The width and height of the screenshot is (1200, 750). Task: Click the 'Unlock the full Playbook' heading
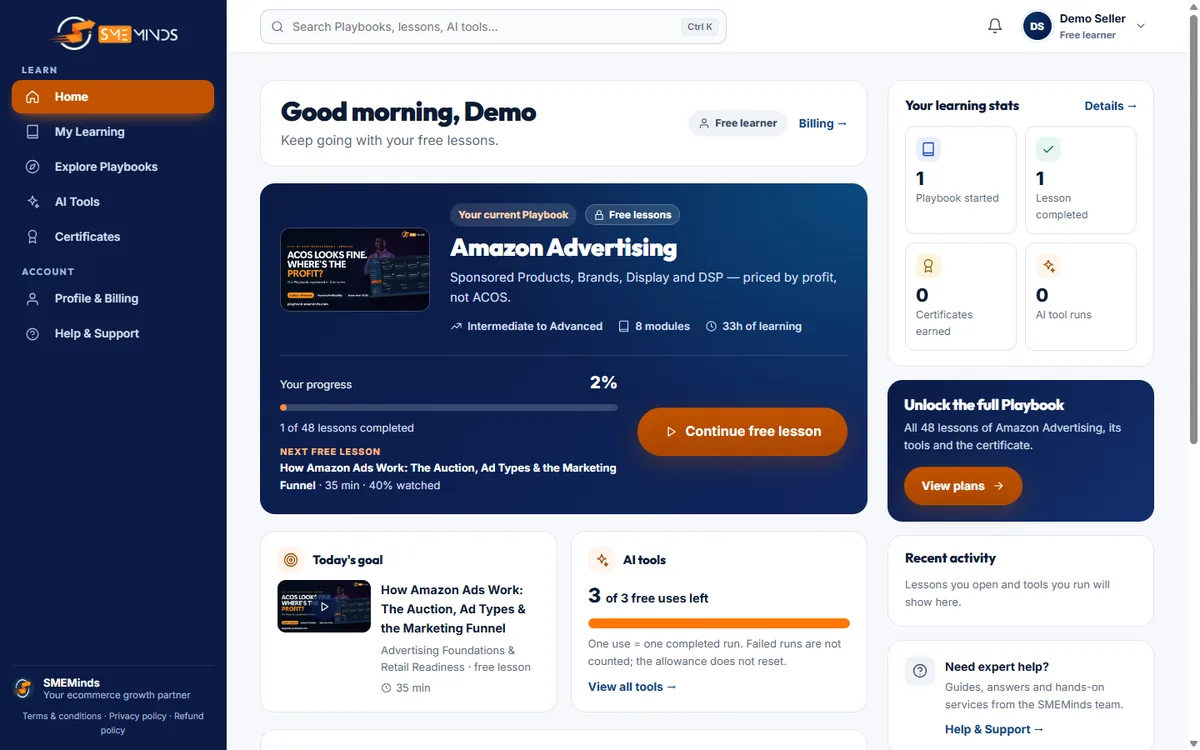coord(984,405)
